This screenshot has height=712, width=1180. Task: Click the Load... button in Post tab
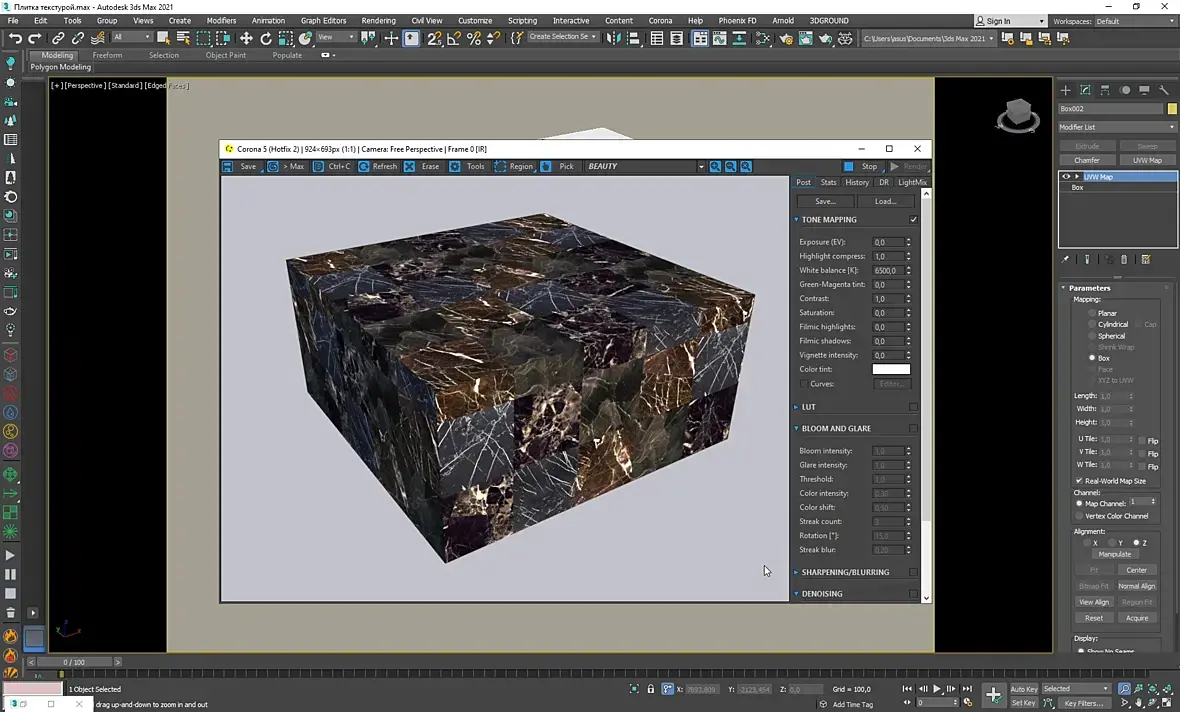(x=885, y=201)
